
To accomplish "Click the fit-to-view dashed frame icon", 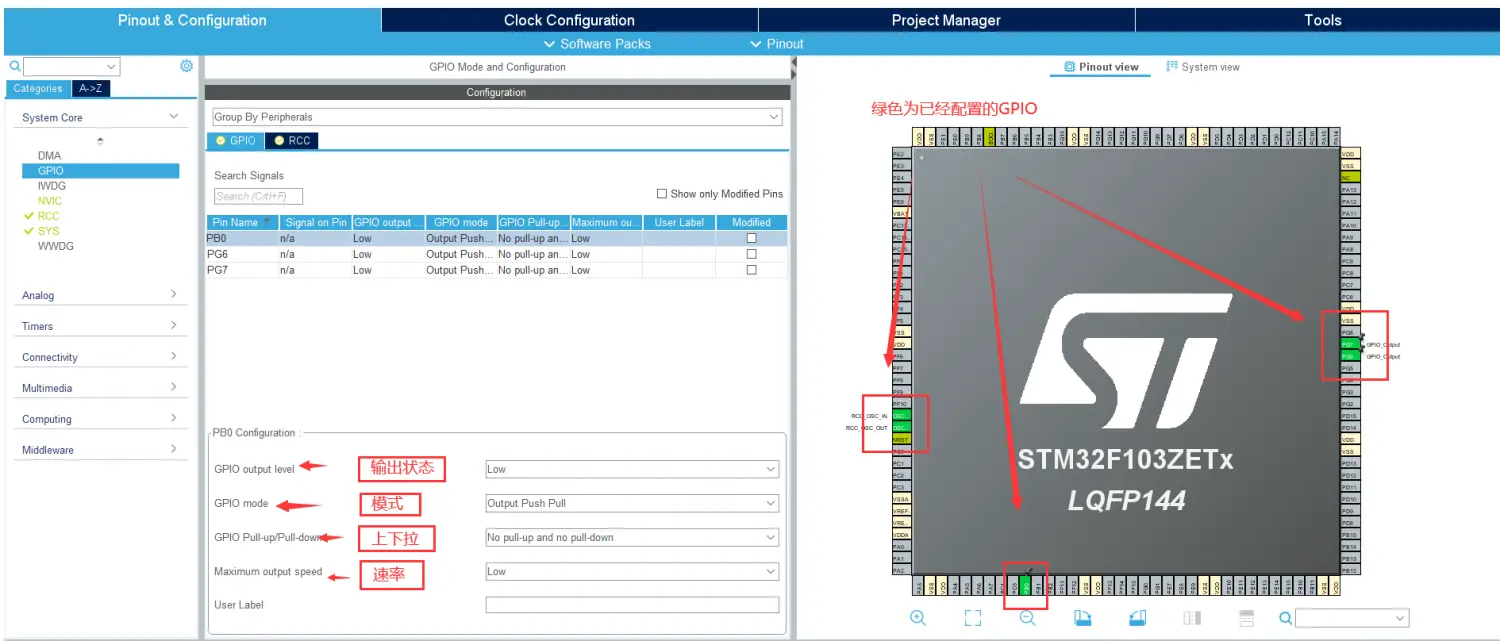I will coord(972,618).
